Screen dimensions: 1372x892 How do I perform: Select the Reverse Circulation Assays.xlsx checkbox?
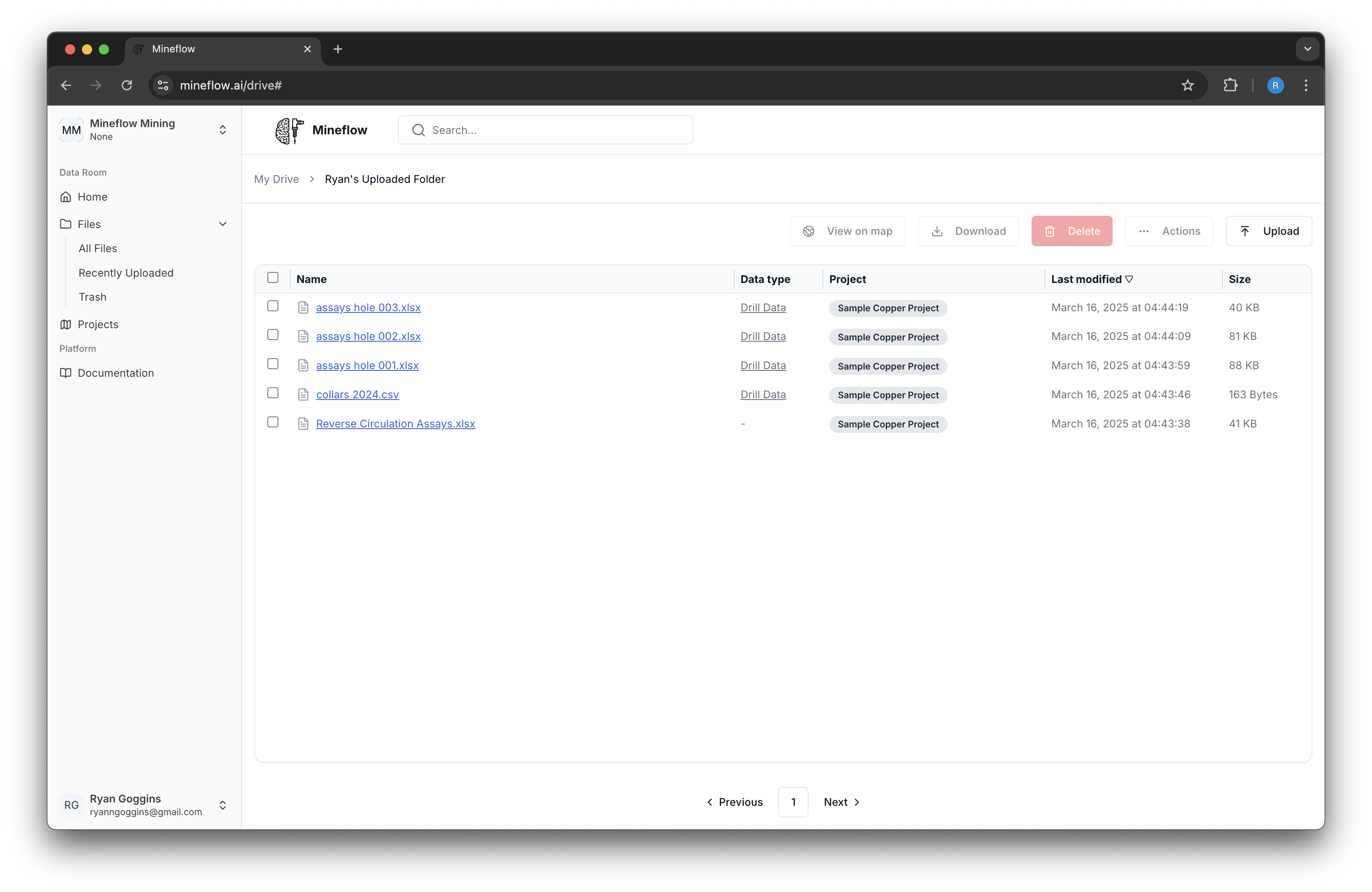[273, 422]
